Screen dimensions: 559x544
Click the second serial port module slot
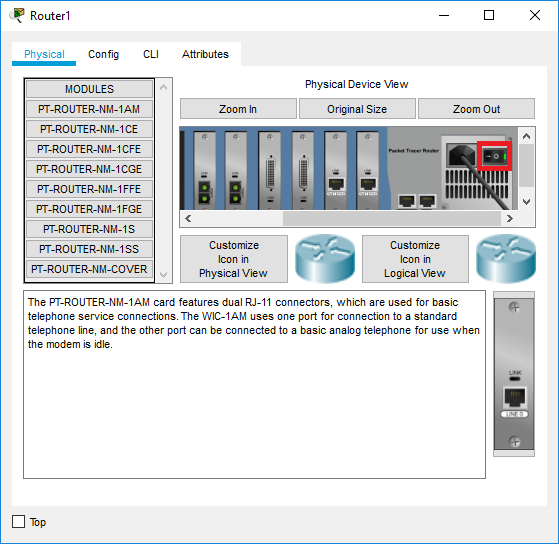click(x=303, y=170)
